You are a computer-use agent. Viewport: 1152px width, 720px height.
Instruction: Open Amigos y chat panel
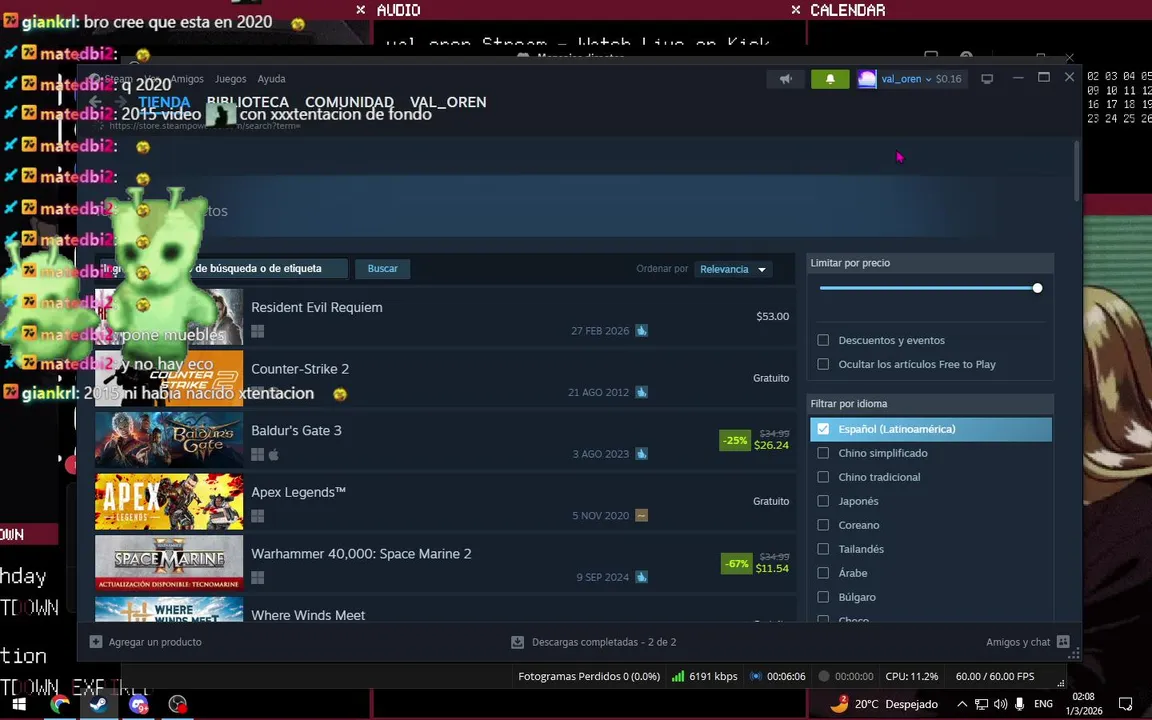tap(1018, 642)
